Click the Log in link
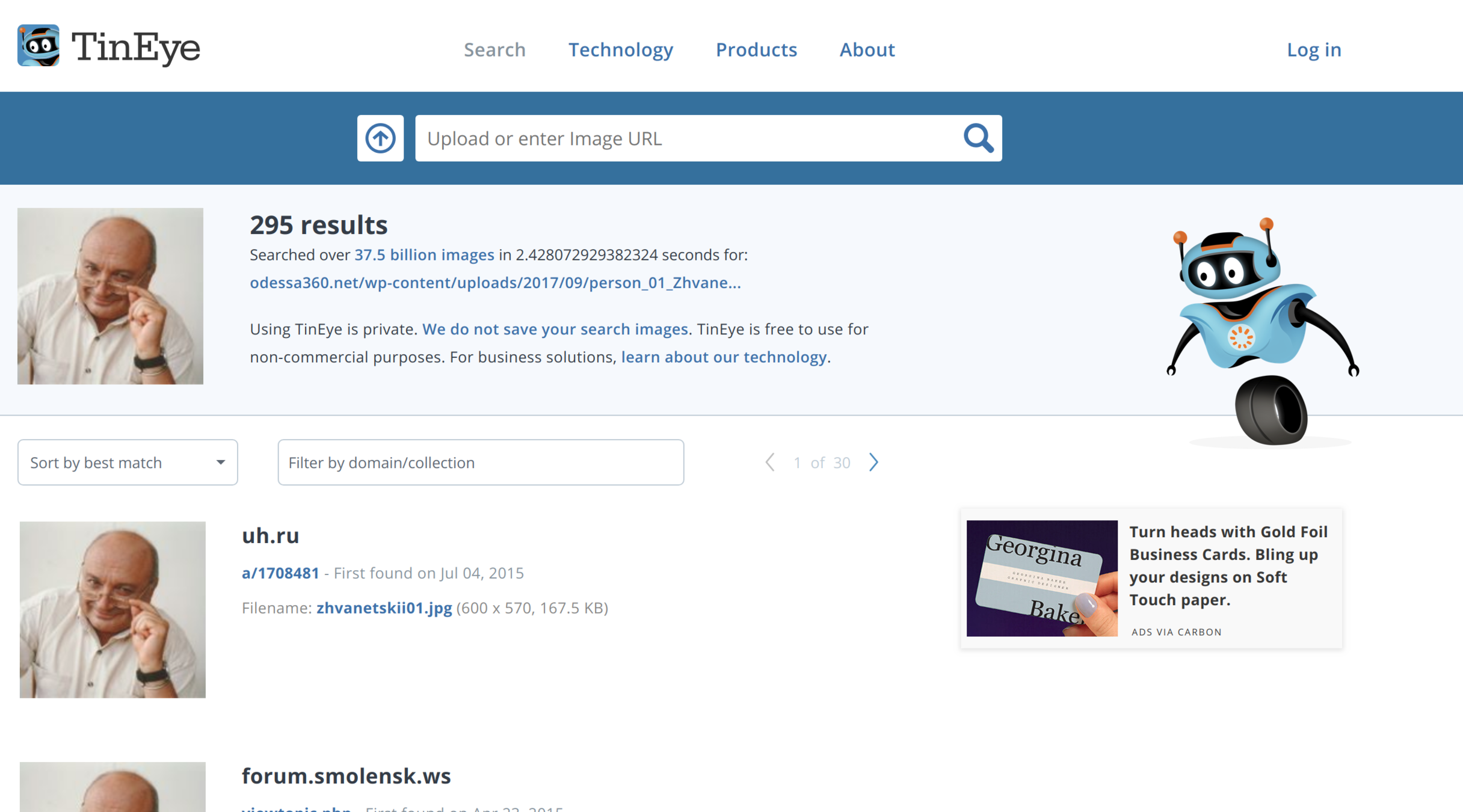This screenshot has width=1463, height=812. [1314, 49]
